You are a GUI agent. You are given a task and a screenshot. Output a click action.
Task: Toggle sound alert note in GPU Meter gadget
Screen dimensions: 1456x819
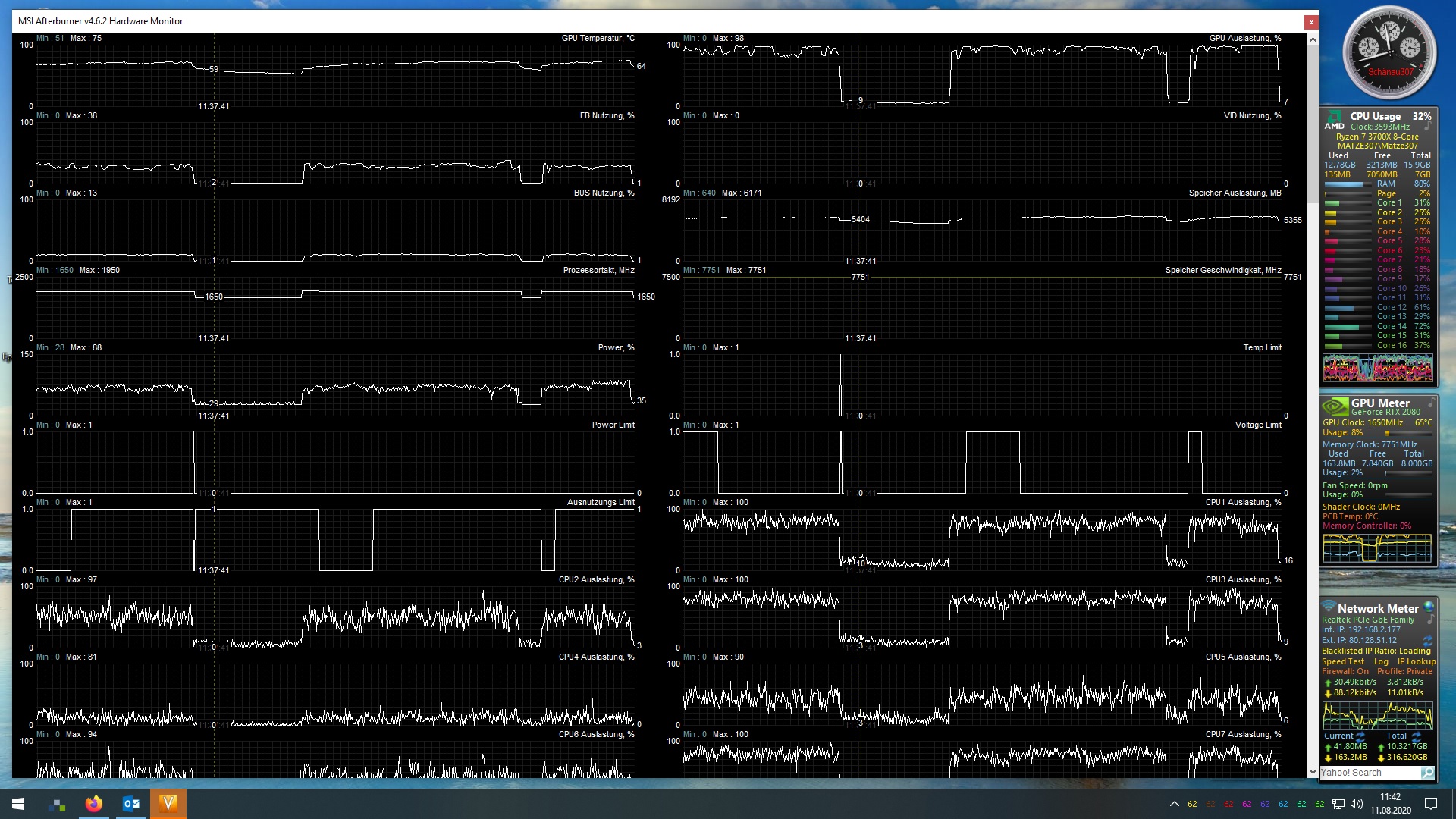pos(1431,403)
